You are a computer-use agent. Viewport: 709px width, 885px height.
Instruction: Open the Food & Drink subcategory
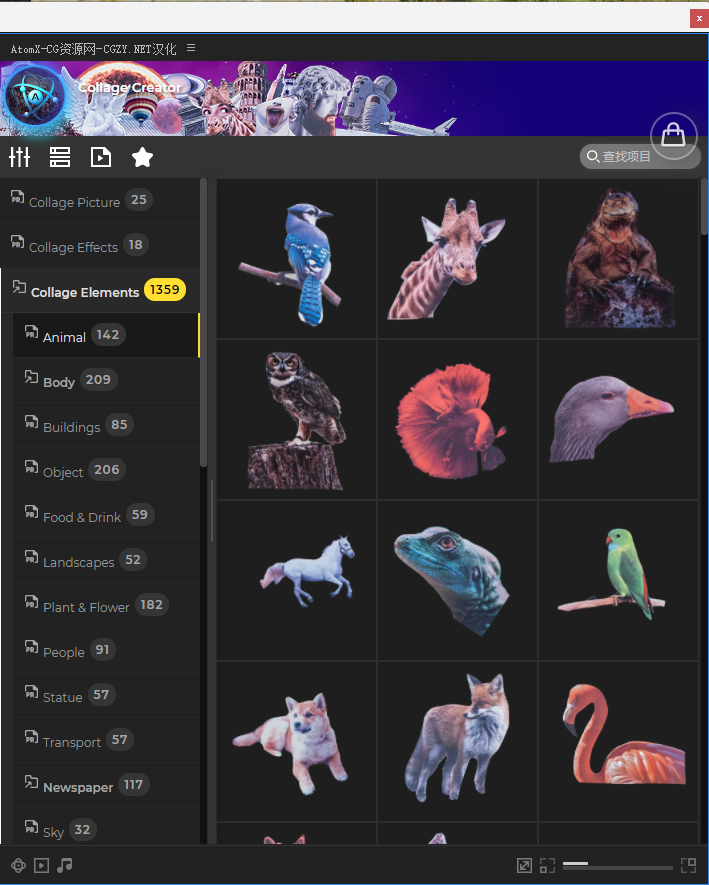pos(106,515)
